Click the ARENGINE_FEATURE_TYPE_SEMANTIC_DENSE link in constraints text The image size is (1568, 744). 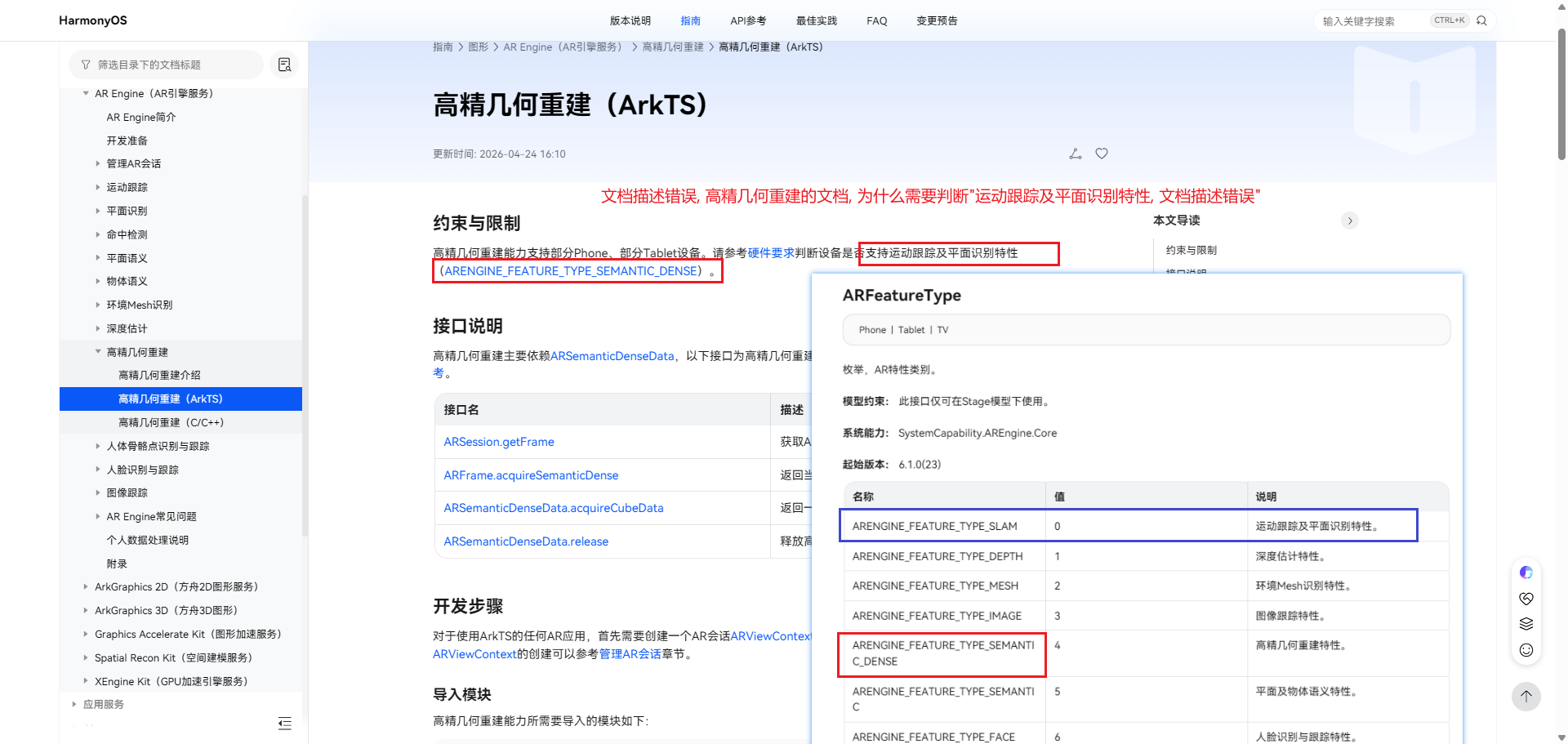click(x=572, y=271)
